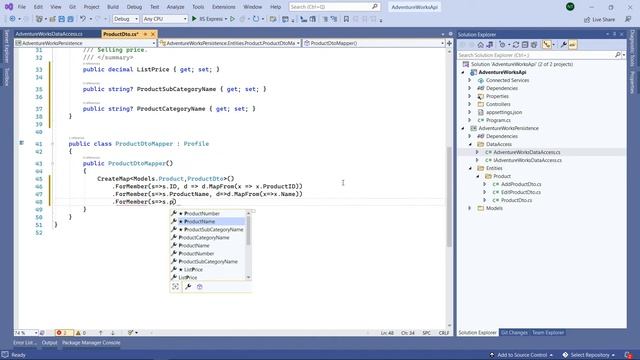
Task: Collapse the DataAccess folder
Action: 470,144
